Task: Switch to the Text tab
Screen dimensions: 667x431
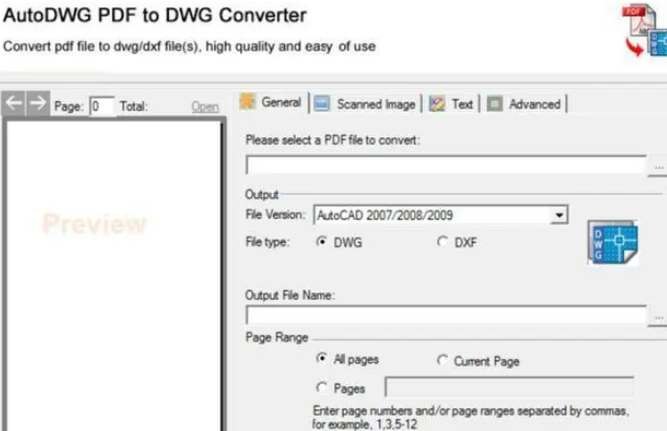Action: [x=453, y=104]
